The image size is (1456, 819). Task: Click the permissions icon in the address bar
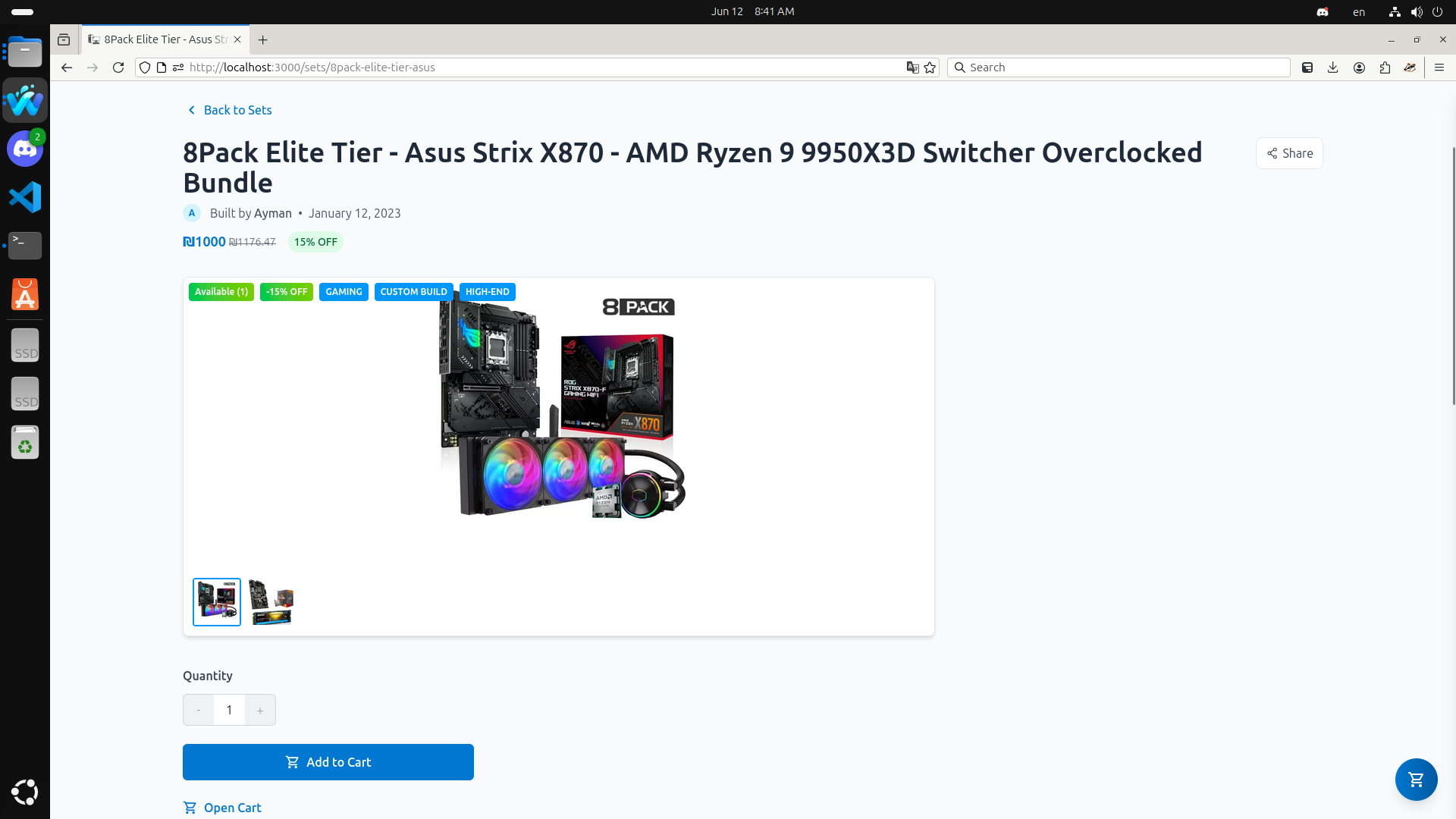[x=178, y=67]
